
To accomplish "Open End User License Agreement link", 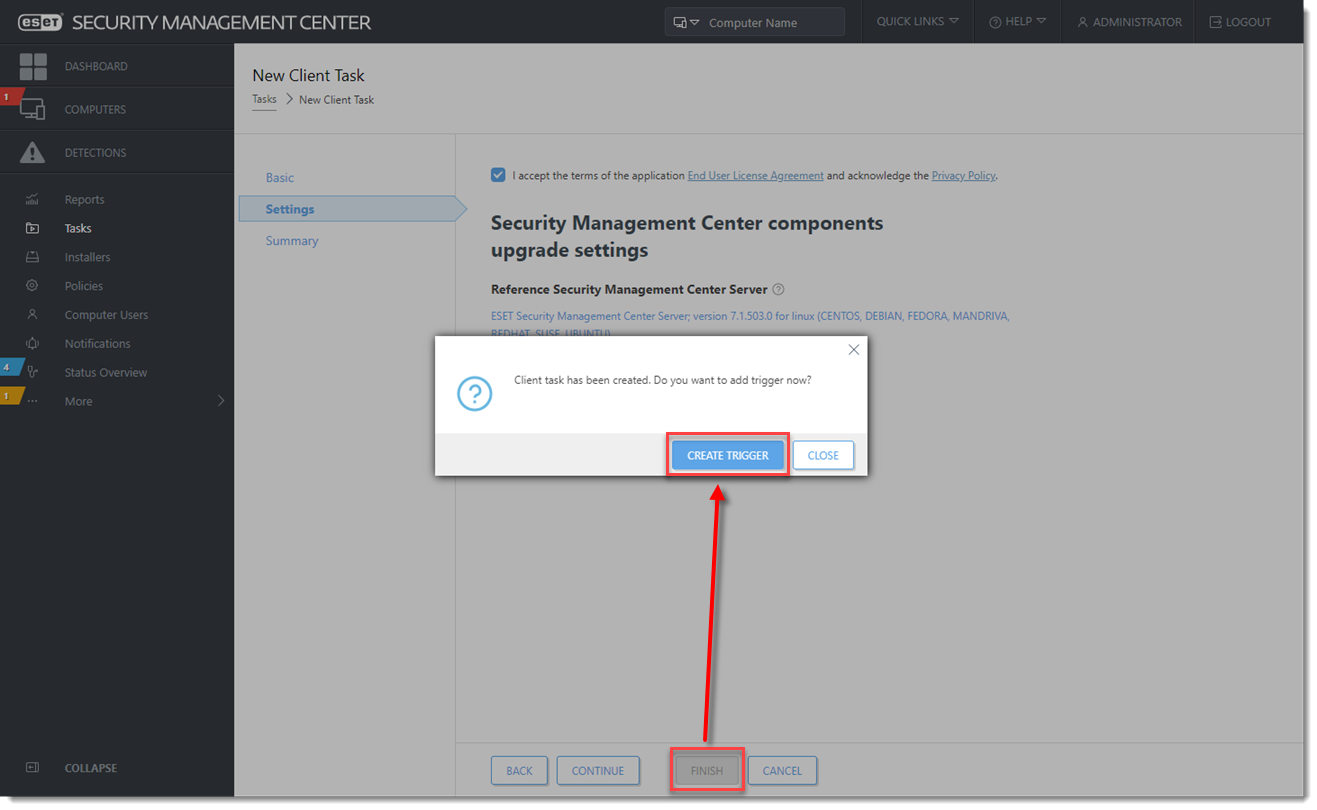I will pos(756,176).
